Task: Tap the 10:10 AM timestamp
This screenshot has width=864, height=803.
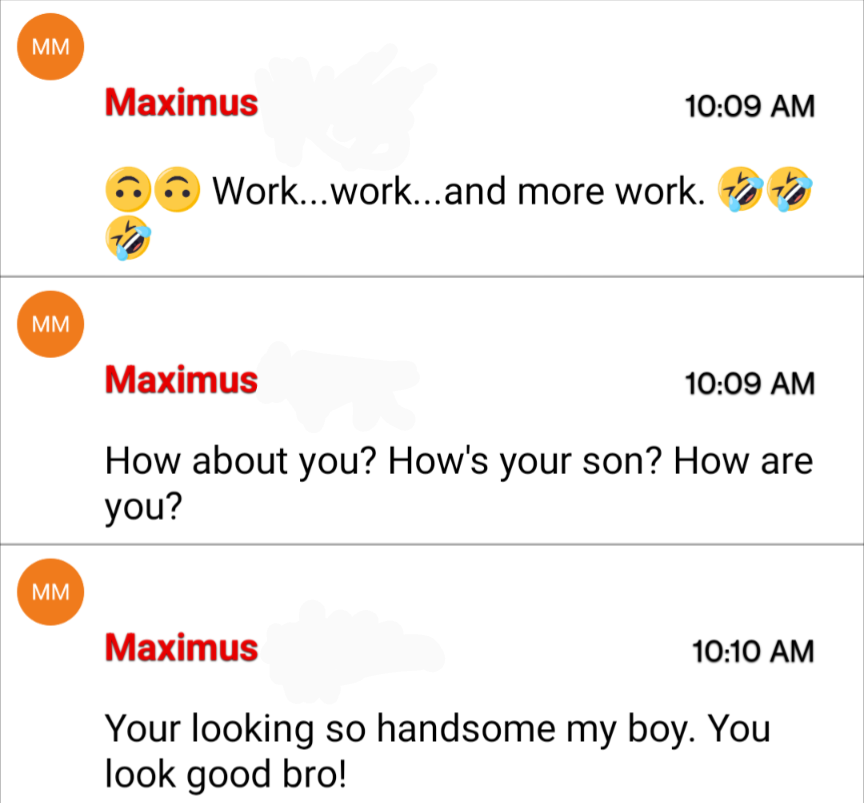Action: click(753, 651)
